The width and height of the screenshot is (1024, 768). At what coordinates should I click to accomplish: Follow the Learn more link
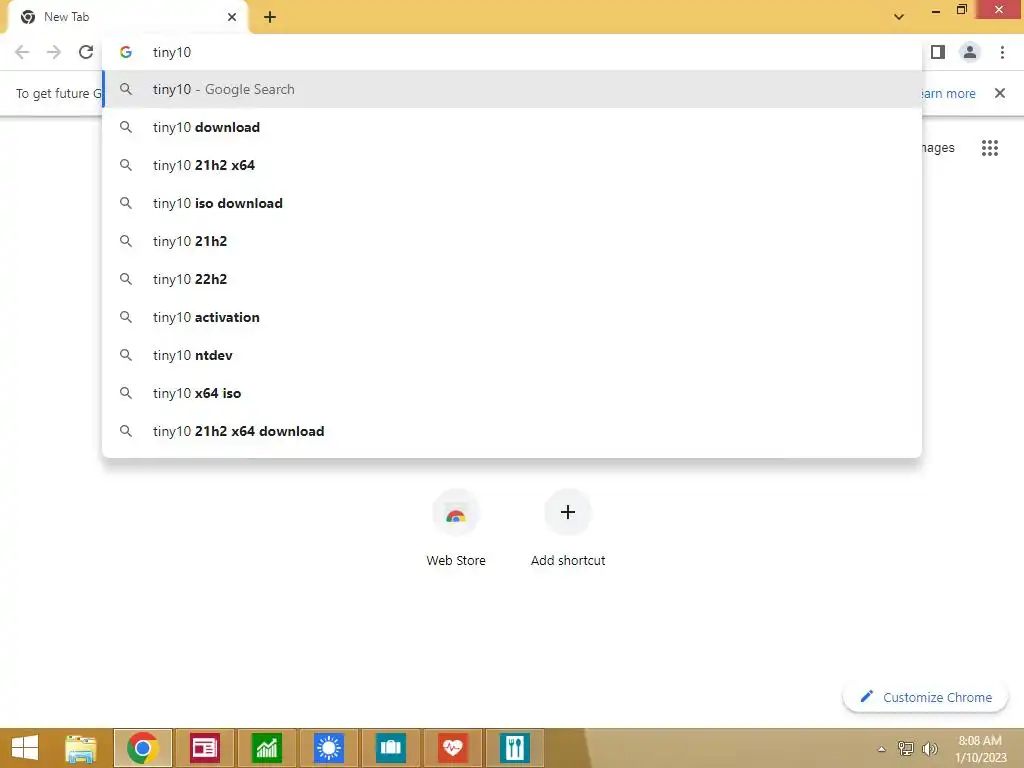[947, 93]
